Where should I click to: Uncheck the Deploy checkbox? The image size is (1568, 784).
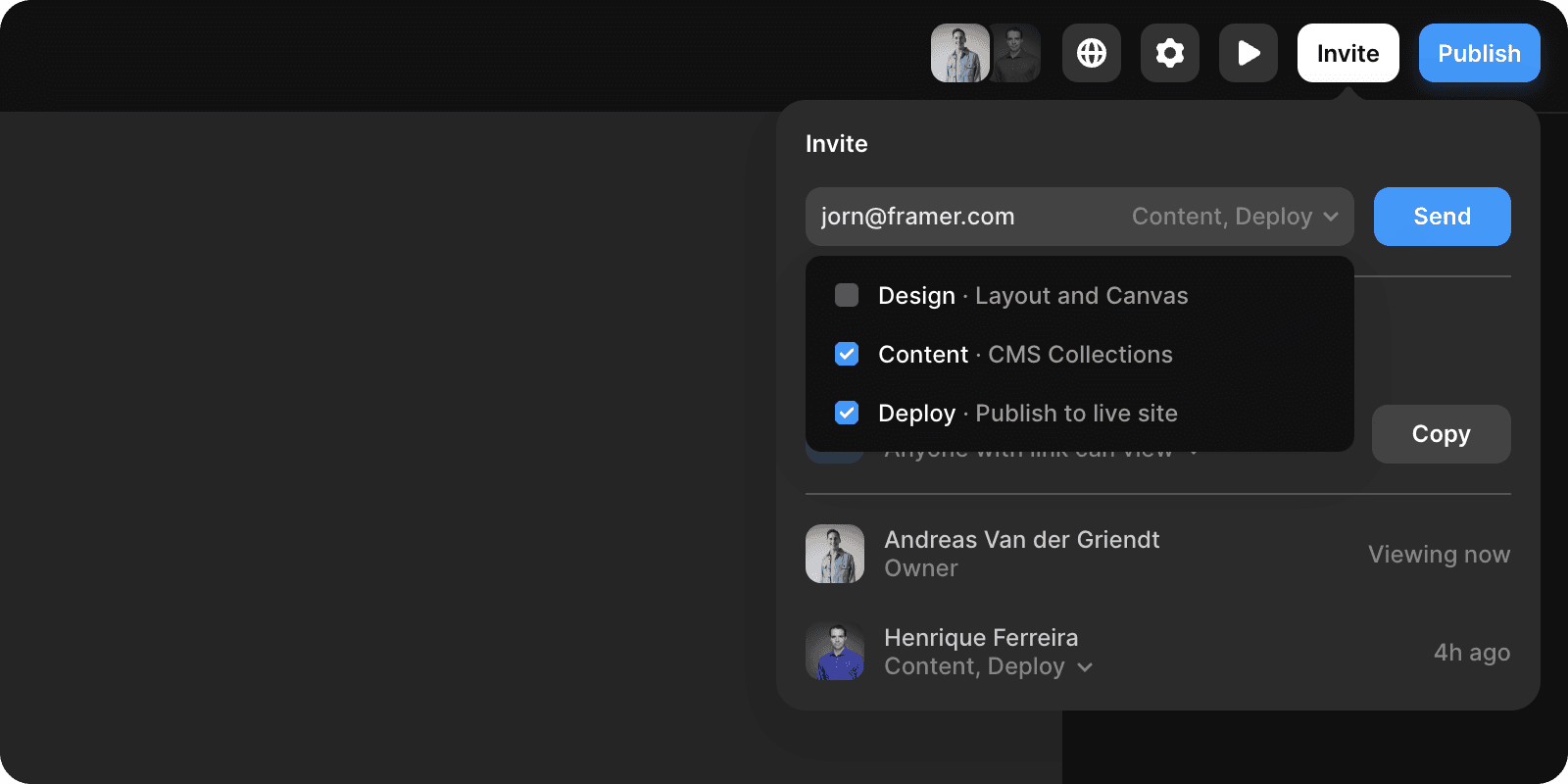(x=847, y=413)
